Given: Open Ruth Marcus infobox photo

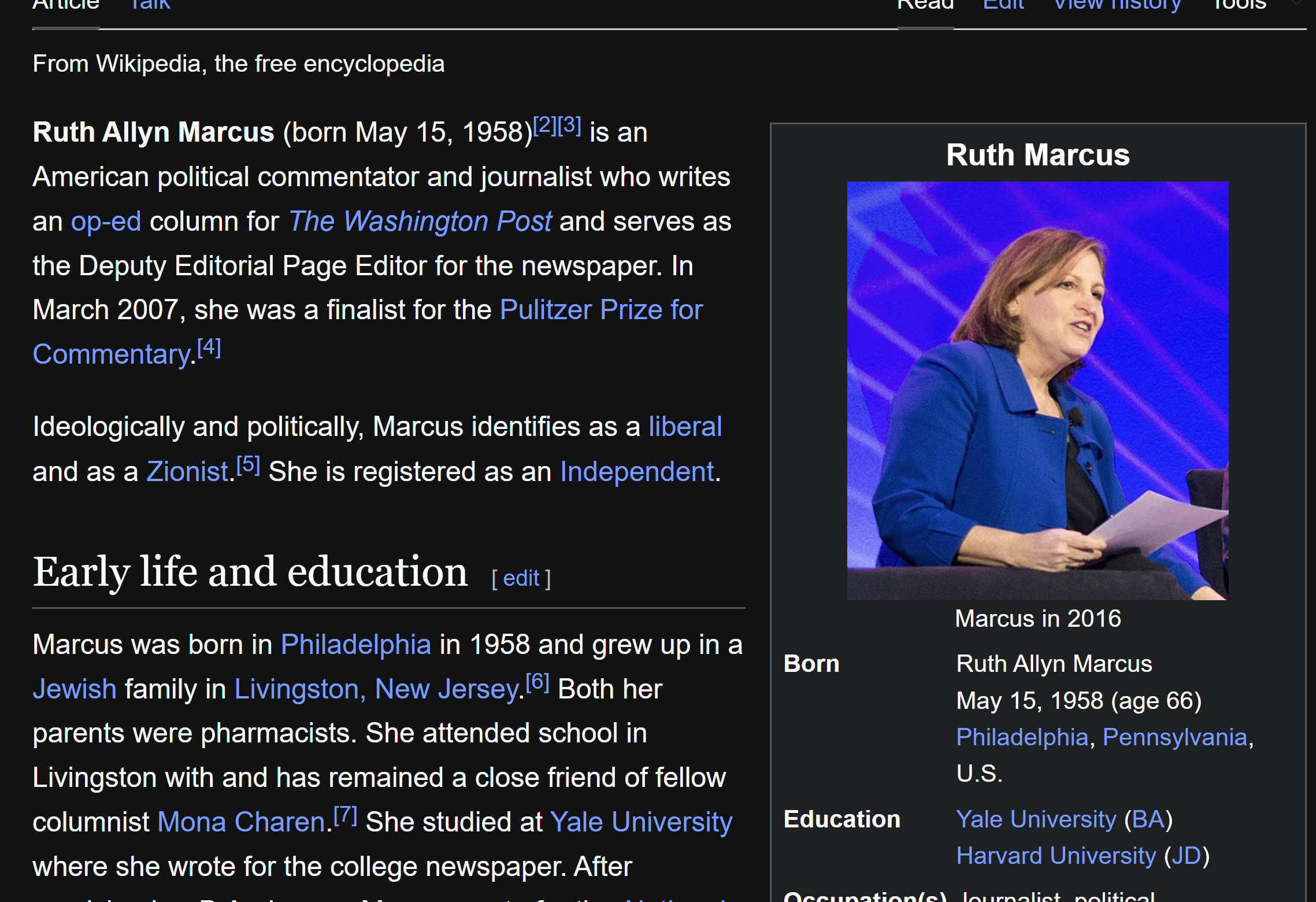Looking at the screenshot, I should pyautogui.click(x=1037, y=390).
